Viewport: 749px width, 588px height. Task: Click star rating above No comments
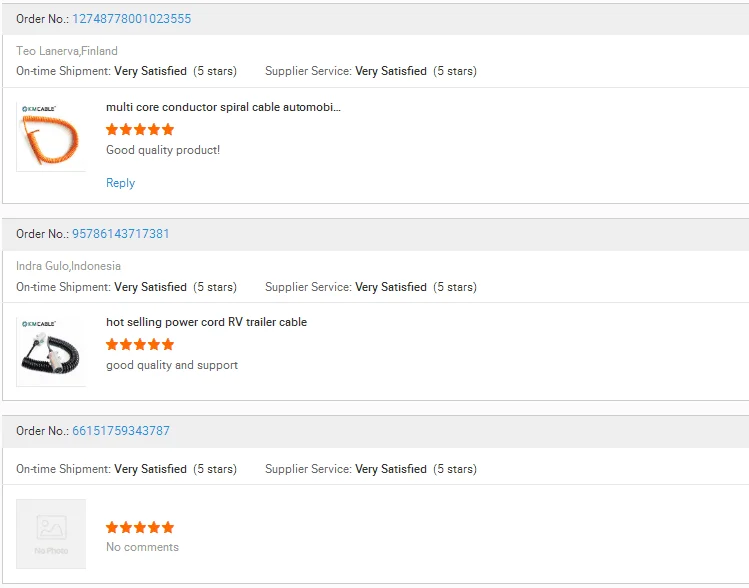pyautogui.click(x=140, y=527)
